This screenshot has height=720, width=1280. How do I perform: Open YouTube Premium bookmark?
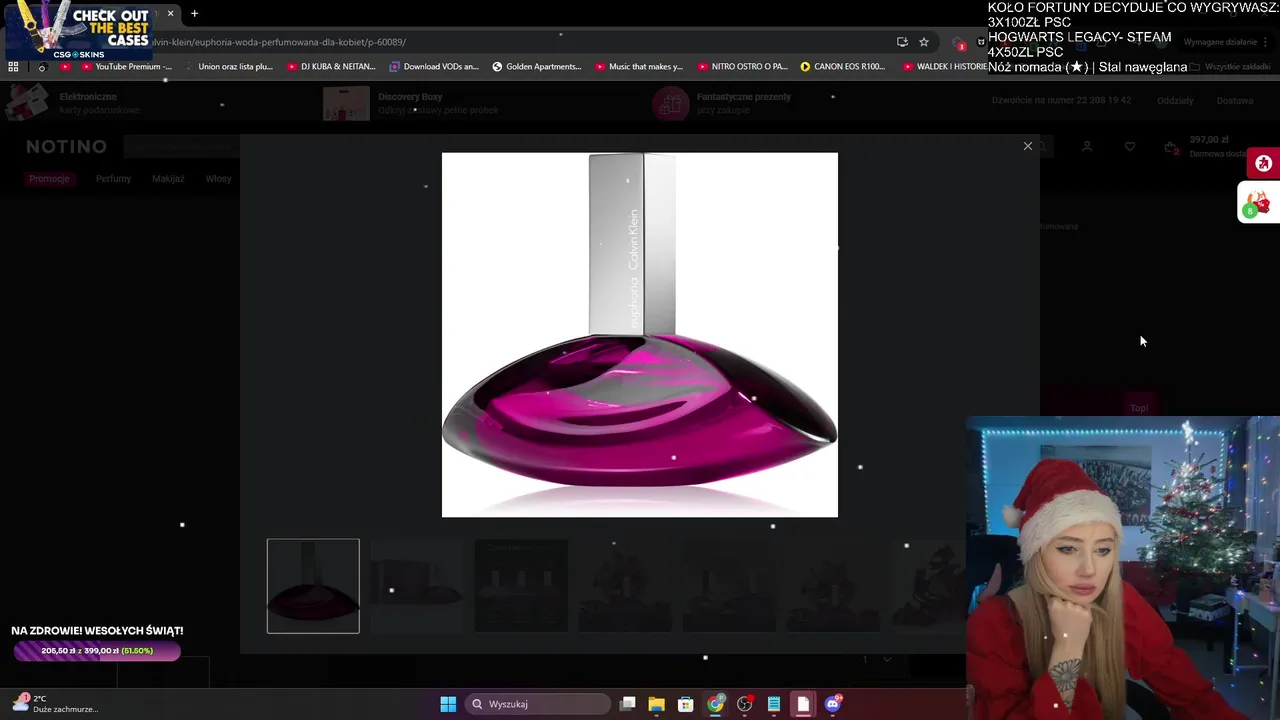point(127,67)
